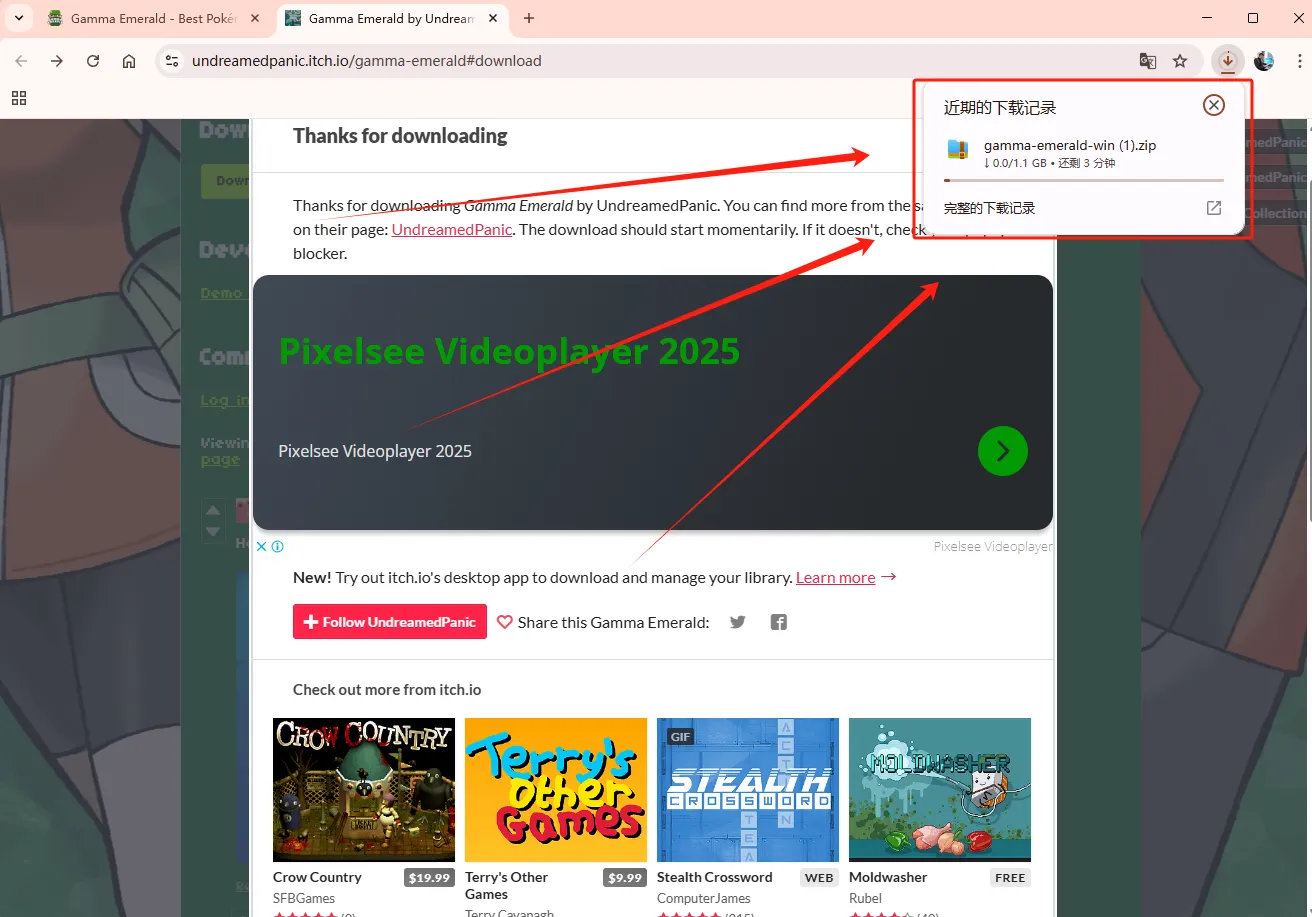Bookmark this page with the star icon

click(x=1180, y=61)
